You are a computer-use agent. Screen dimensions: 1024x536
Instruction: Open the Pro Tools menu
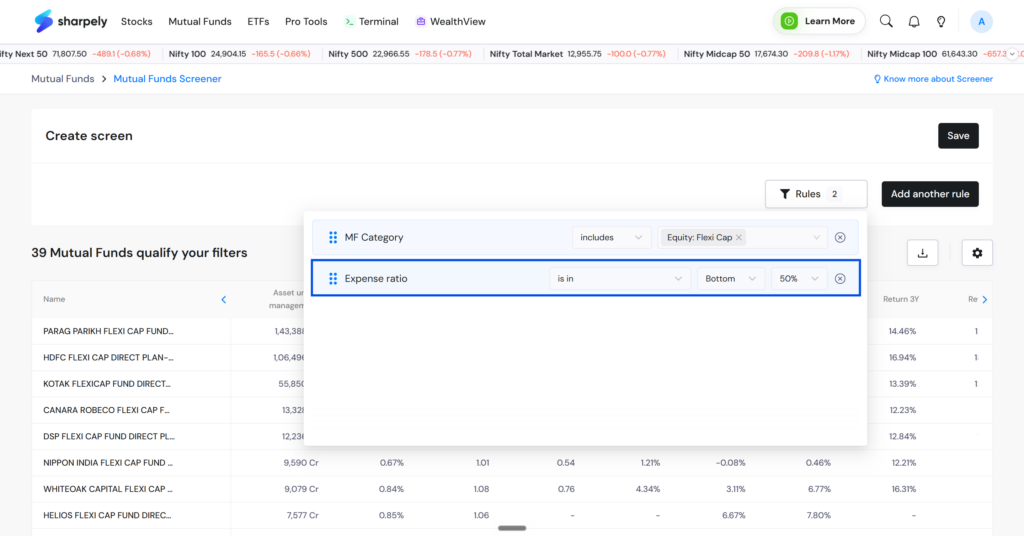306,22
